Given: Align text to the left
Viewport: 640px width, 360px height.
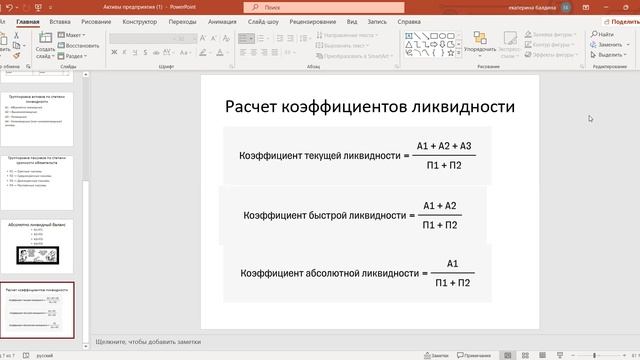Looking at the screenshot, I should [243, 52].
